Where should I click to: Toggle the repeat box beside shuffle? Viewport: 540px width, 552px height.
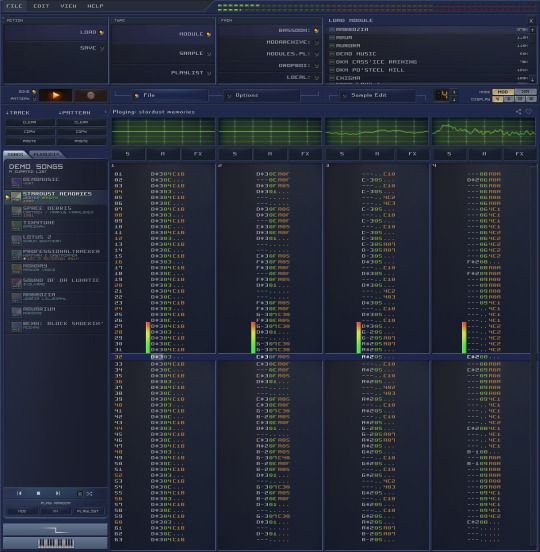[80, 494]
